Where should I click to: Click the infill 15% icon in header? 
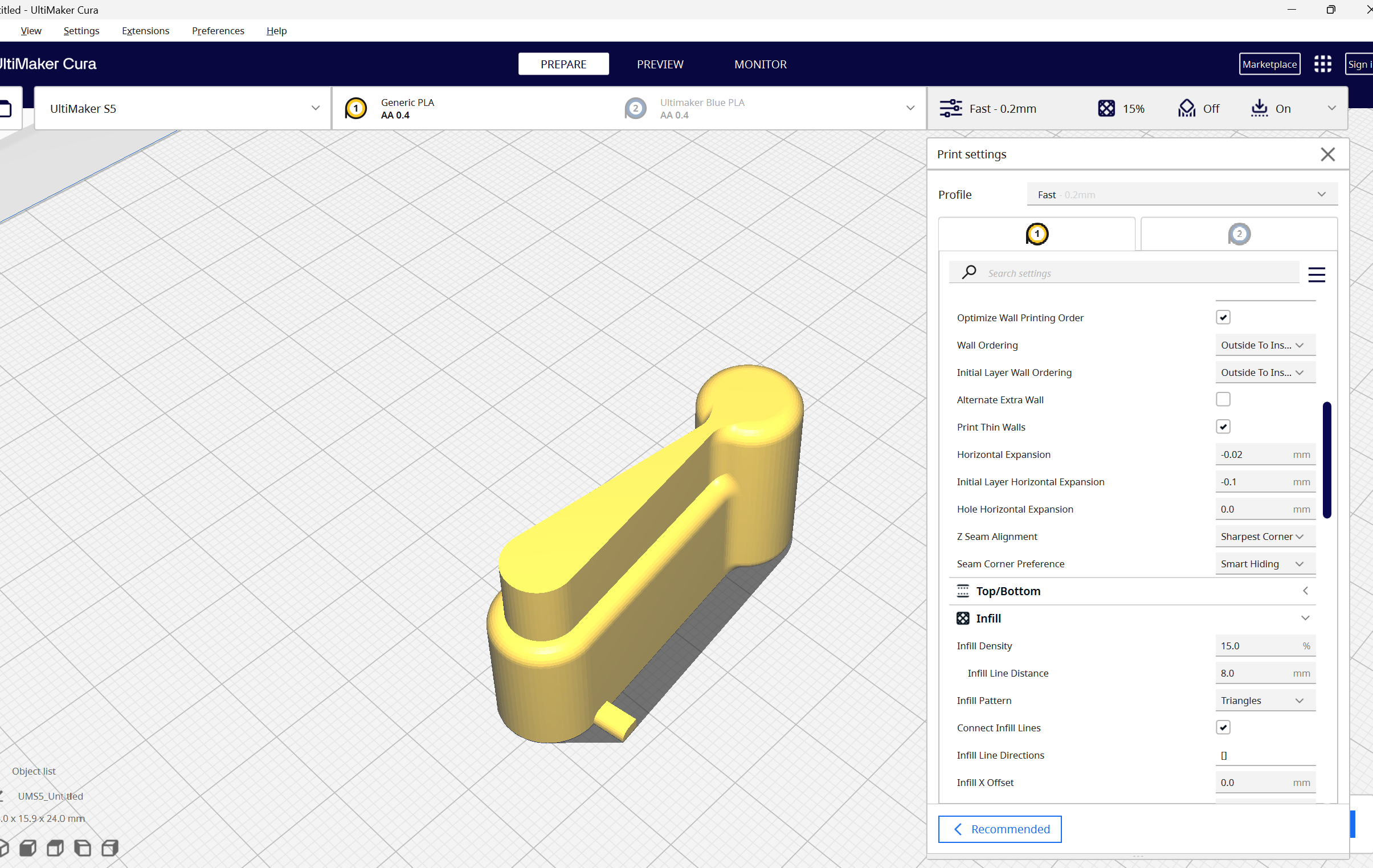coord(1106,108)
